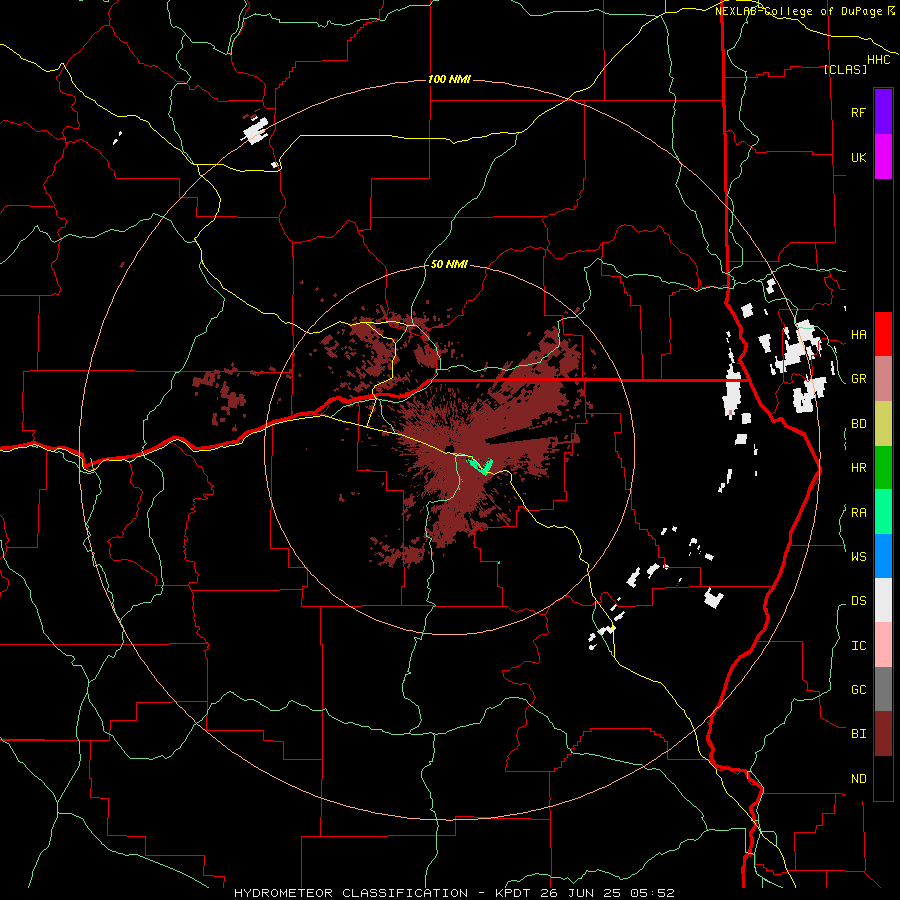This screenshot has width=900, height=900.
Task: Click the BI legend label
Action: click(858, 734)
